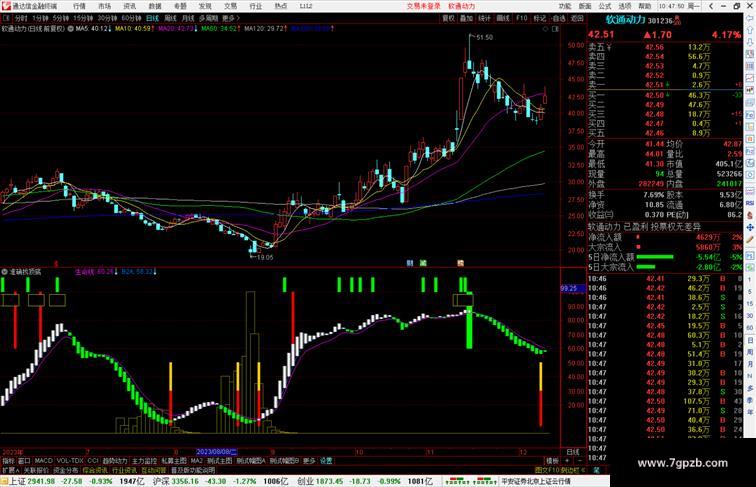Expand the 更多 periods dropdown
This screenshot has height=487, width=756.
click(230, 18)
